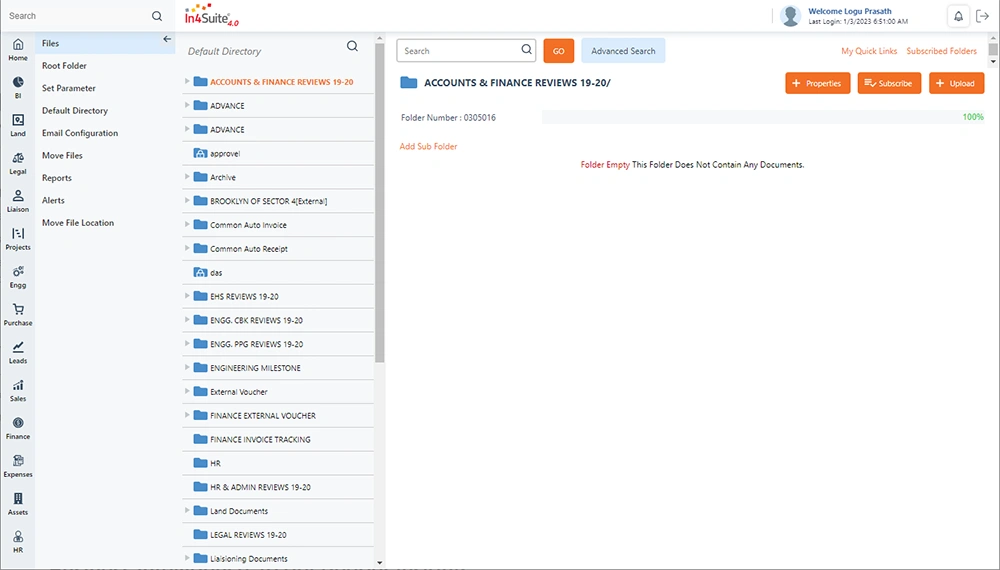Open the Purchase cart icon
The image size is (1000, 570).
point(18,314)
